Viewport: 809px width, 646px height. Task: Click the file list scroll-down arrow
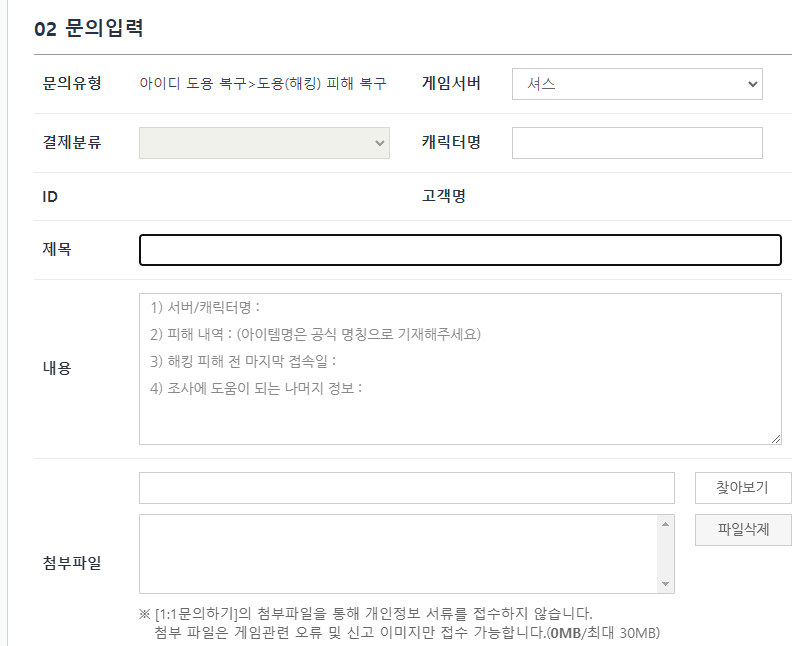pyautogui.click(x=666, y=584)
